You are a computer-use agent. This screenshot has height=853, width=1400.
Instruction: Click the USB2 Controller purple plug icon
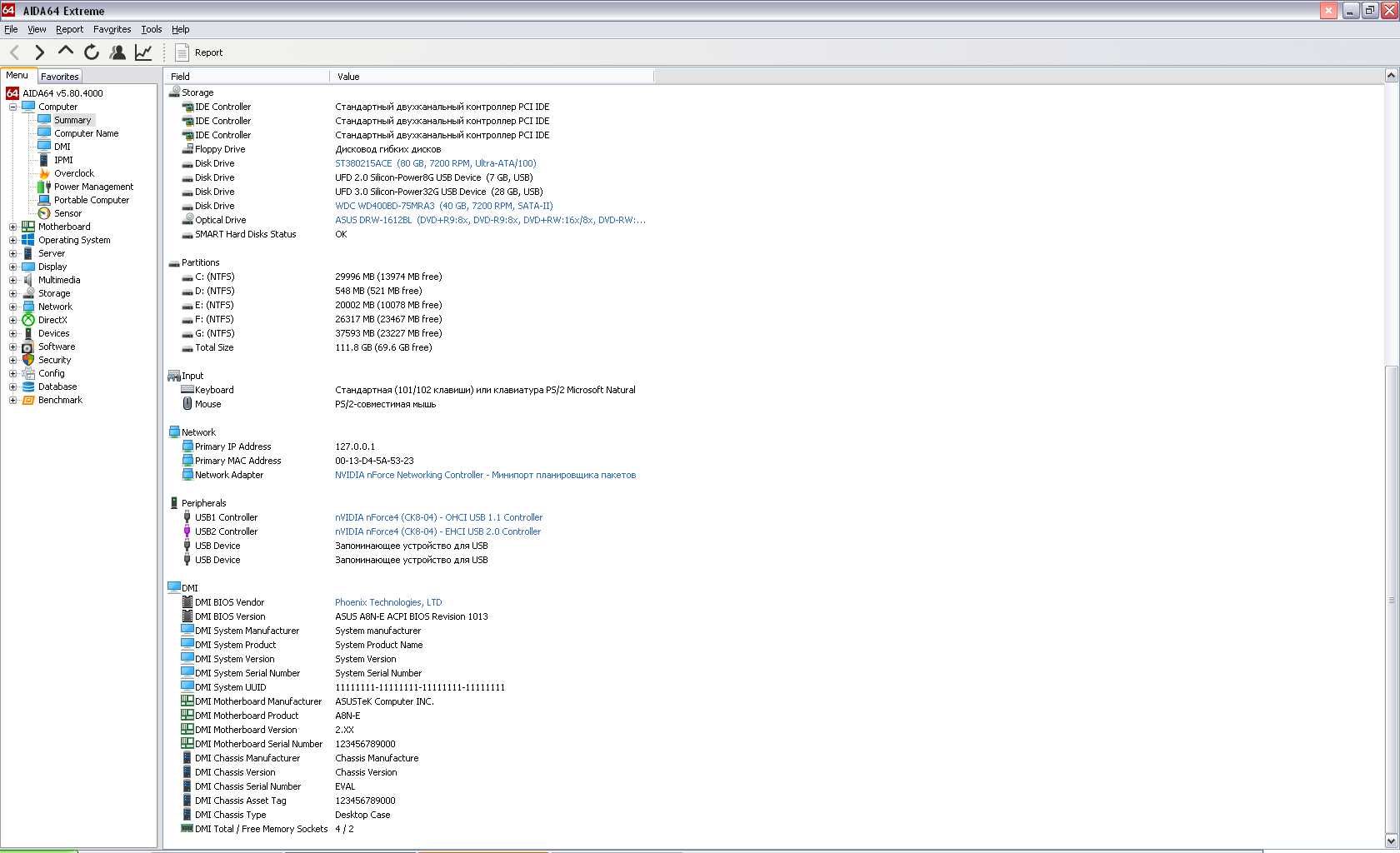[x=187, y=531]
